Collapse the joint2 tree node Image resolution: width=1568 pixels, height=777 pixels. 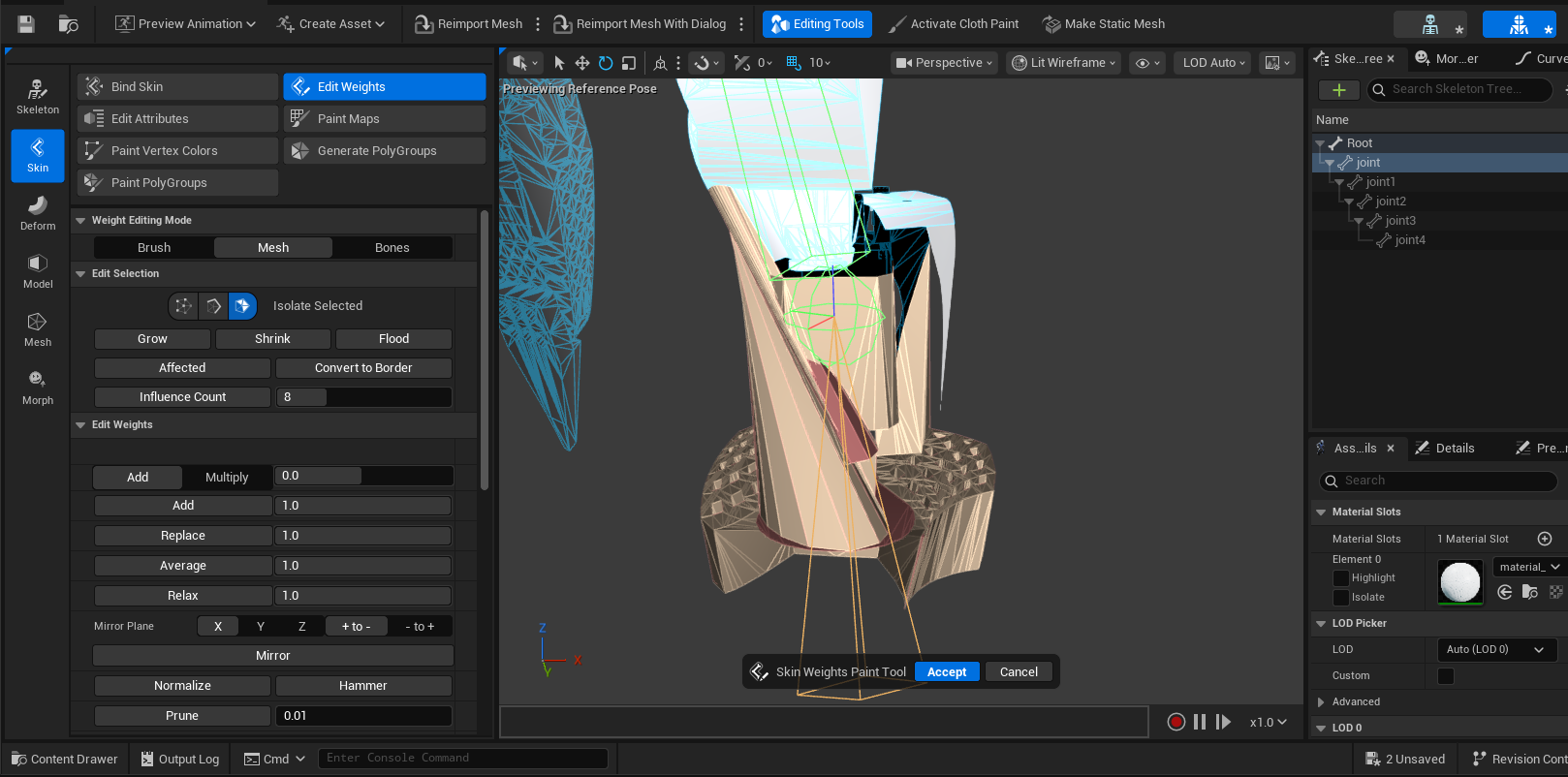point(1349,202)
